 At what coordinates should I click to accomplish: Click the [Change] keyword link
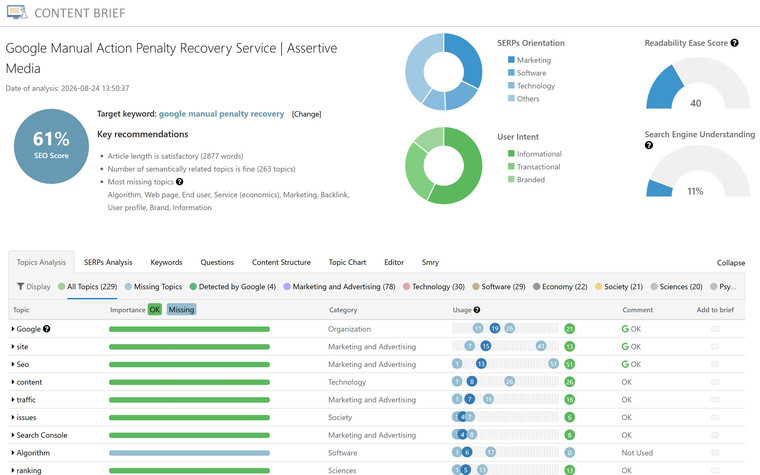point(306,114)
